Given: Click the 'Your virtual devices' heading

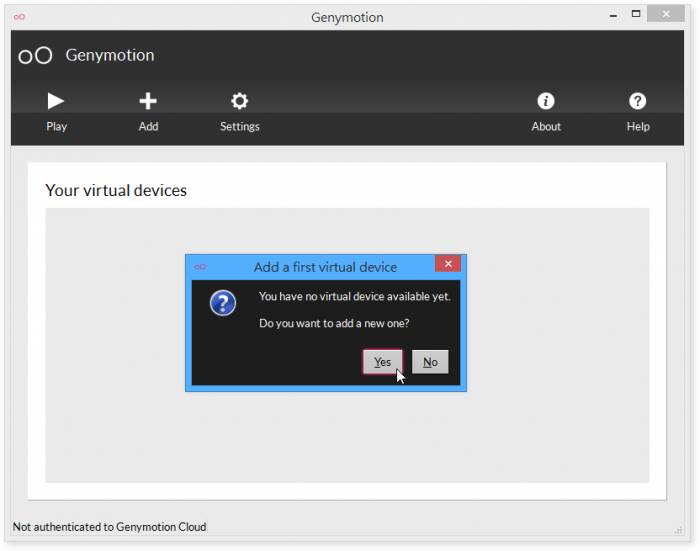Looking at the screenshot, I should 116,191.
